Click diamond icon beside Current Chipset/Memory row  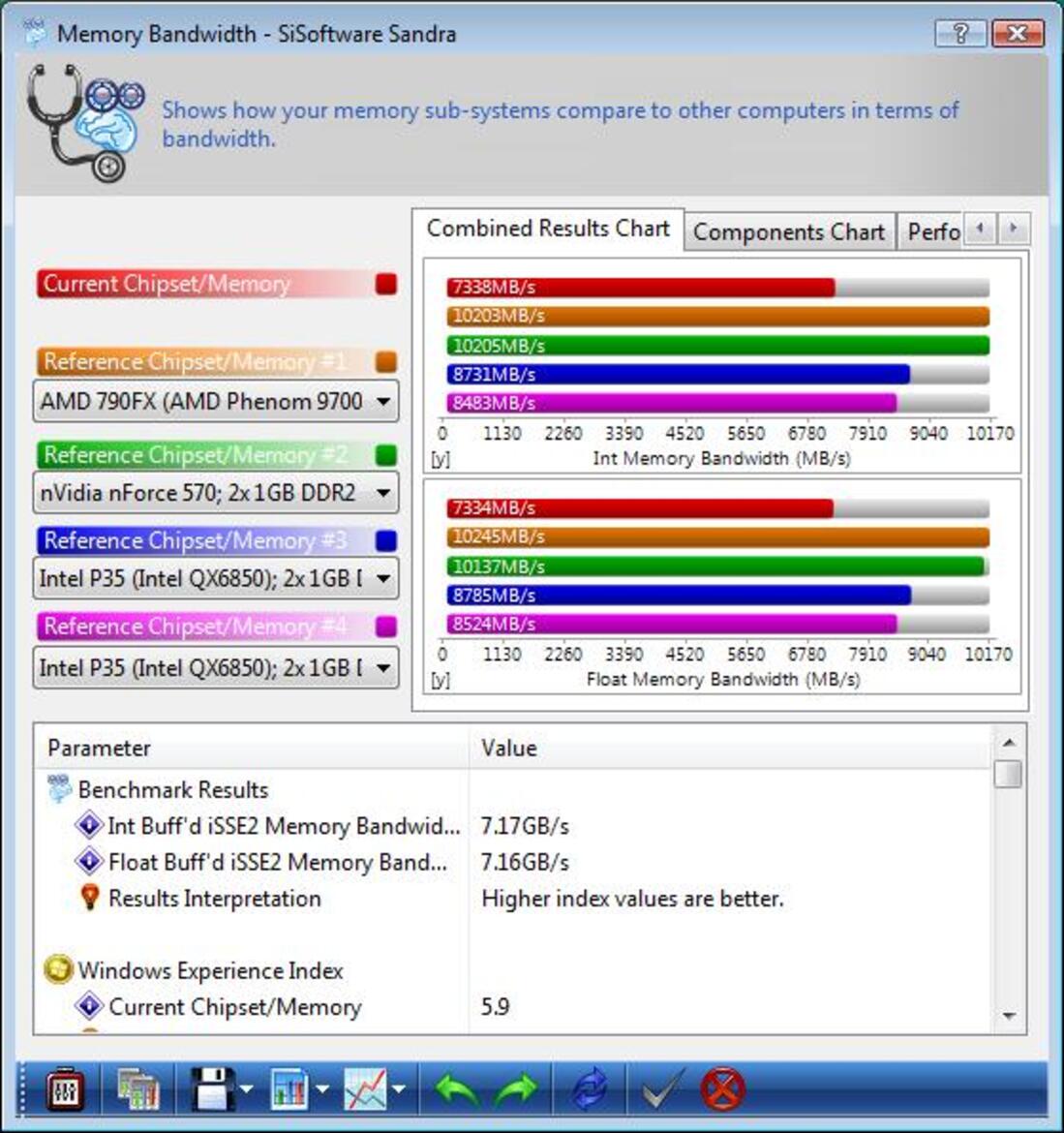(x=89, y=1006)
